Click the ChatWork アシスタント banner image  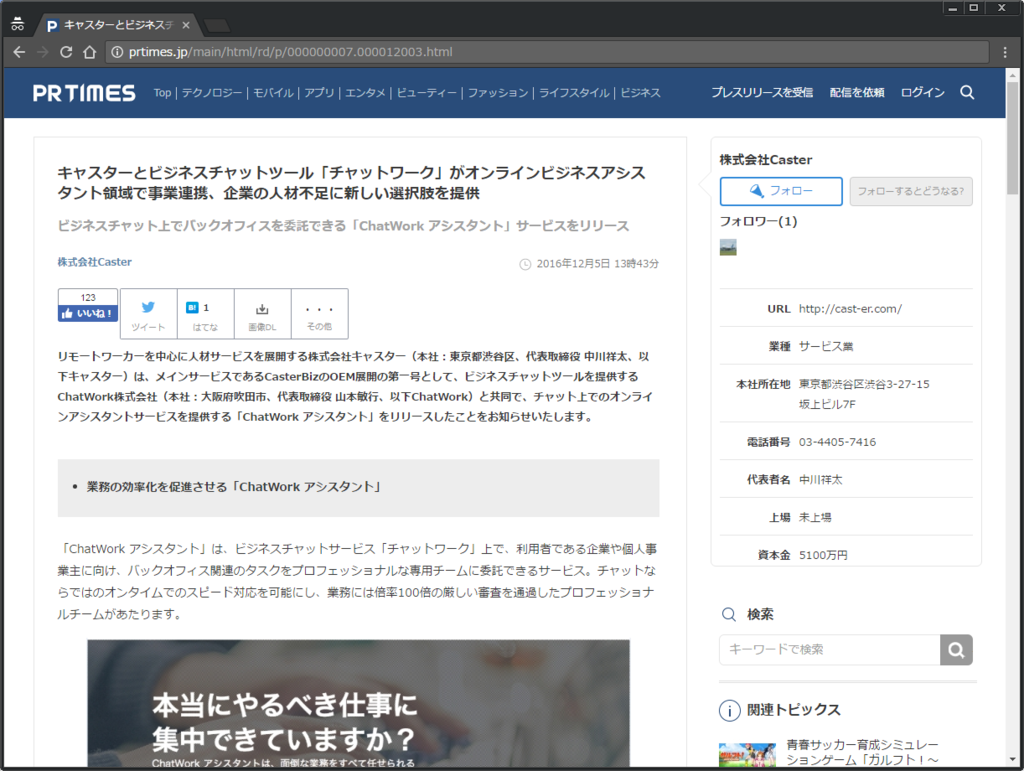pyautogui.click(x=359, y=704)
